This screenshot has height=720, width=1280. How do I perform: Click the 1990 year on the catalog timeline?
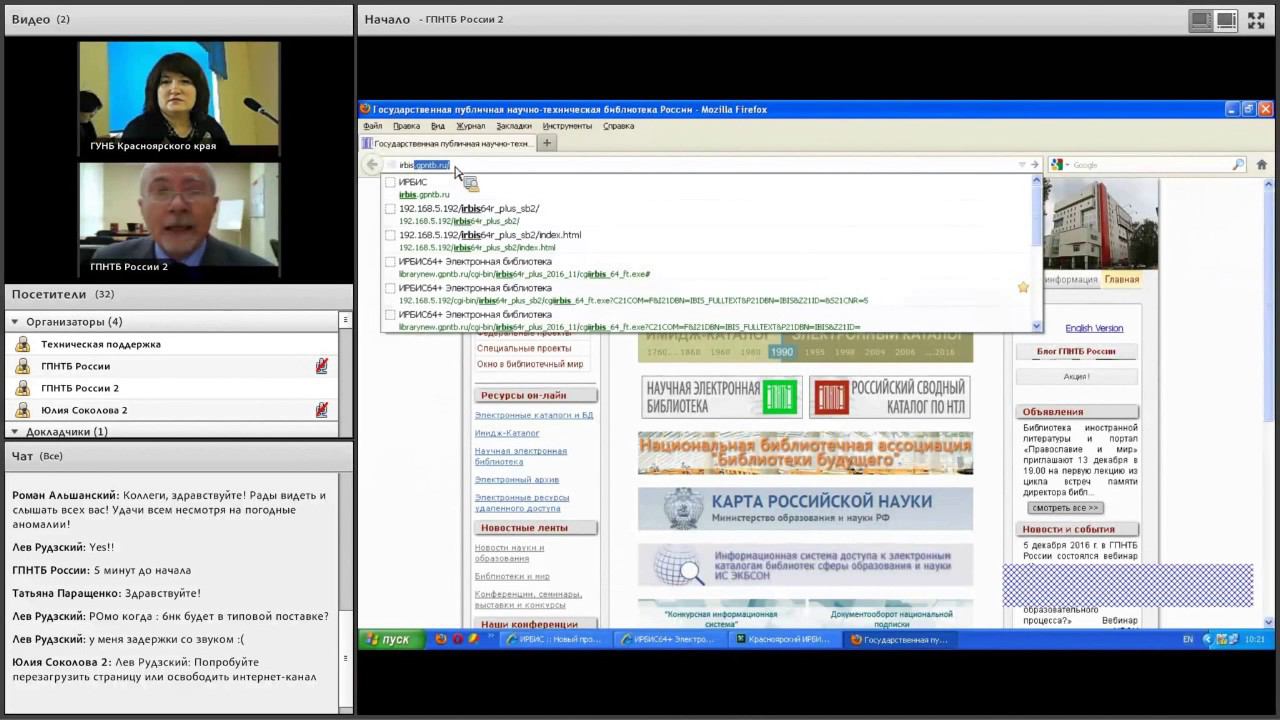pos(781,352)
